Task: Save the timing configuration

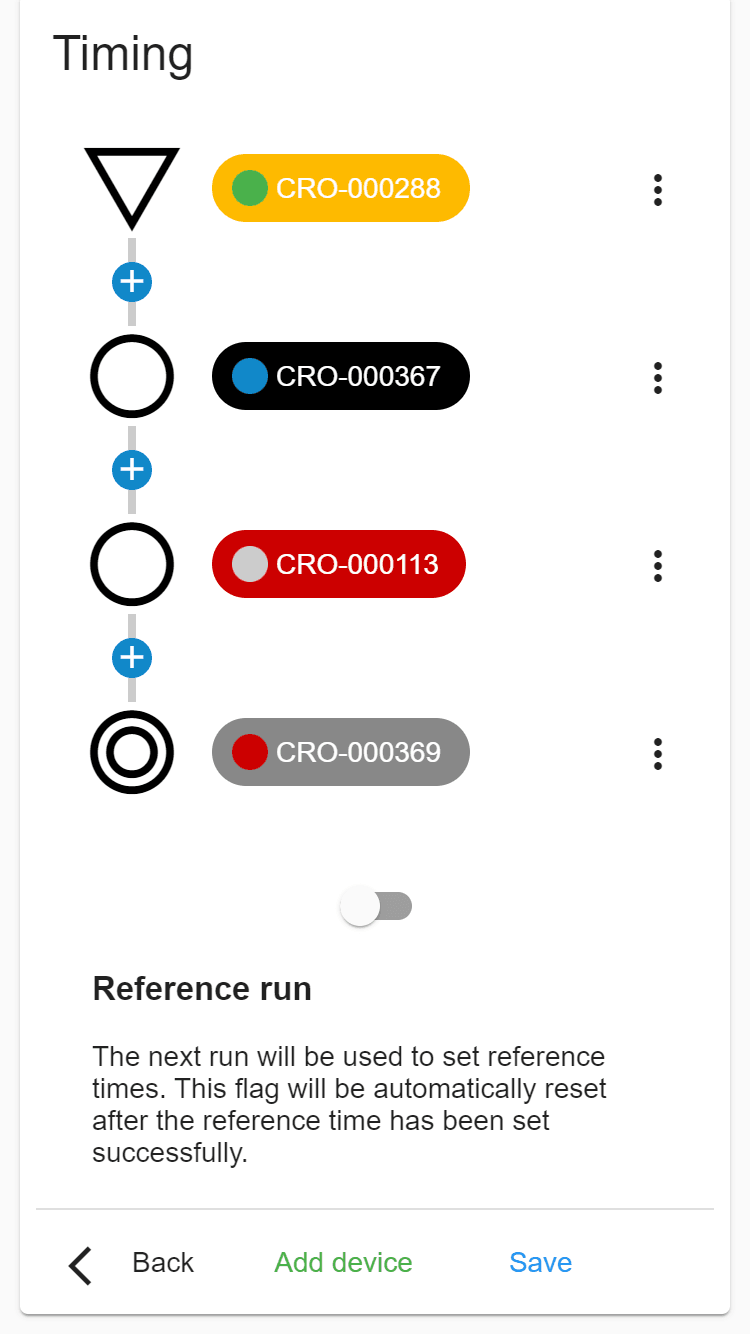Action: point(541,1263)
